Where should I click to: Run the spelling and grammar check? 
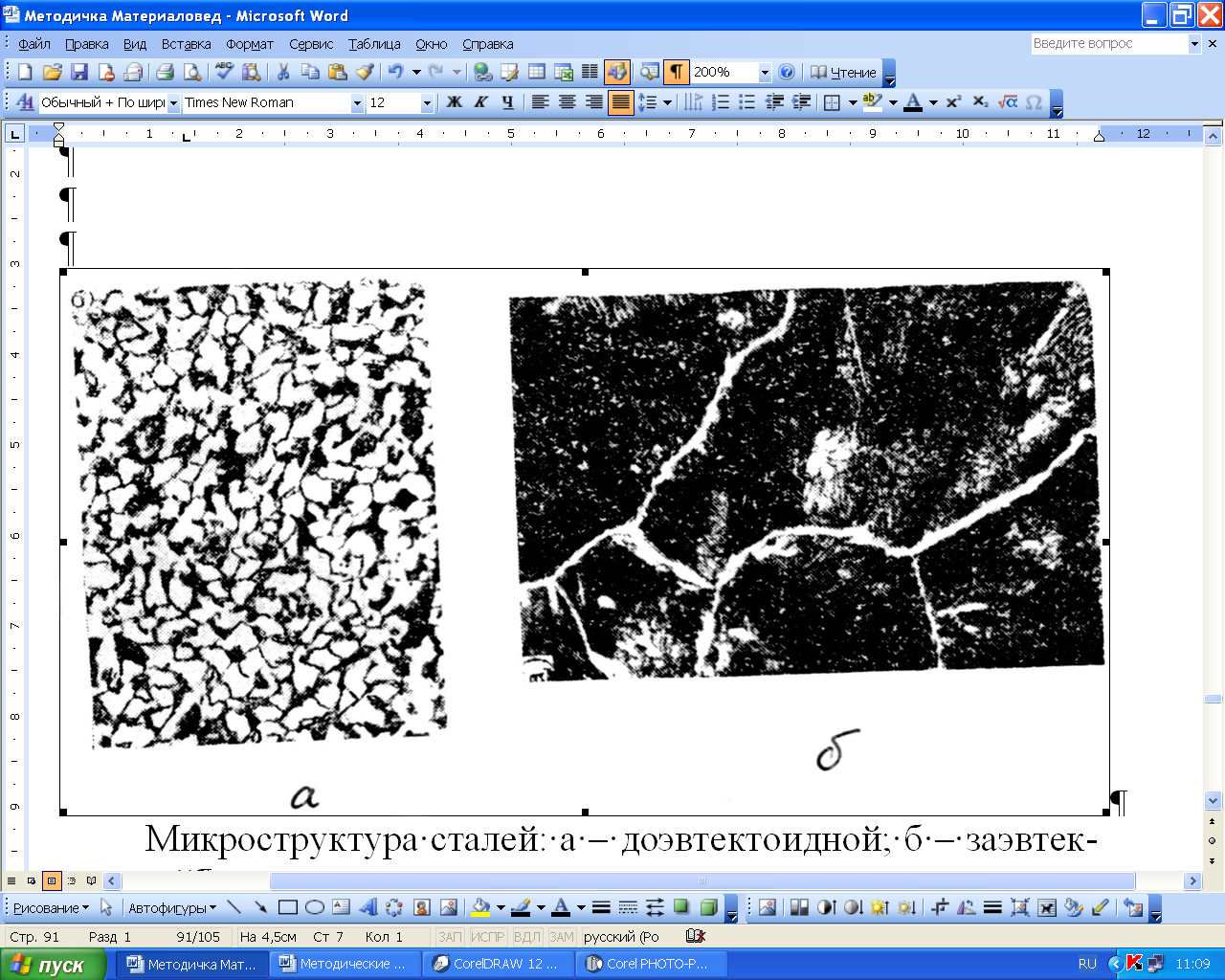coord(225,72)
